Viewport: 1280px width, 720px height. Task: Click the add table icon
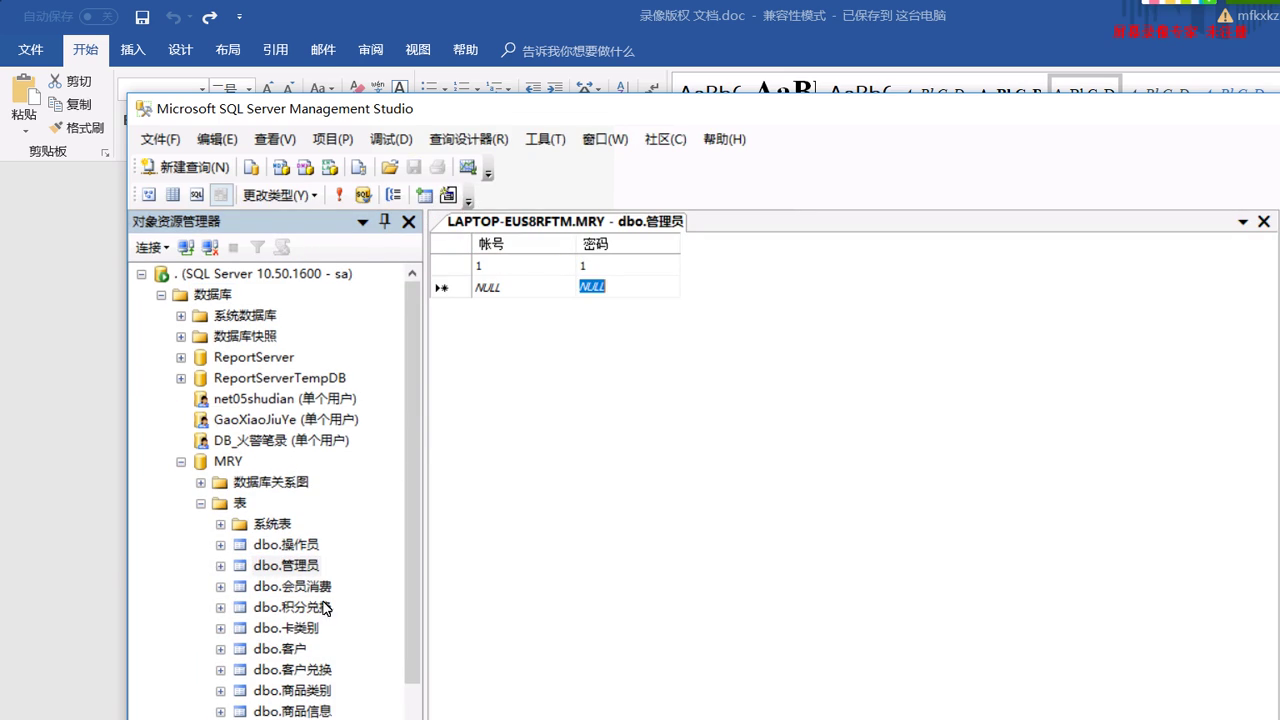tap(425, 195)
